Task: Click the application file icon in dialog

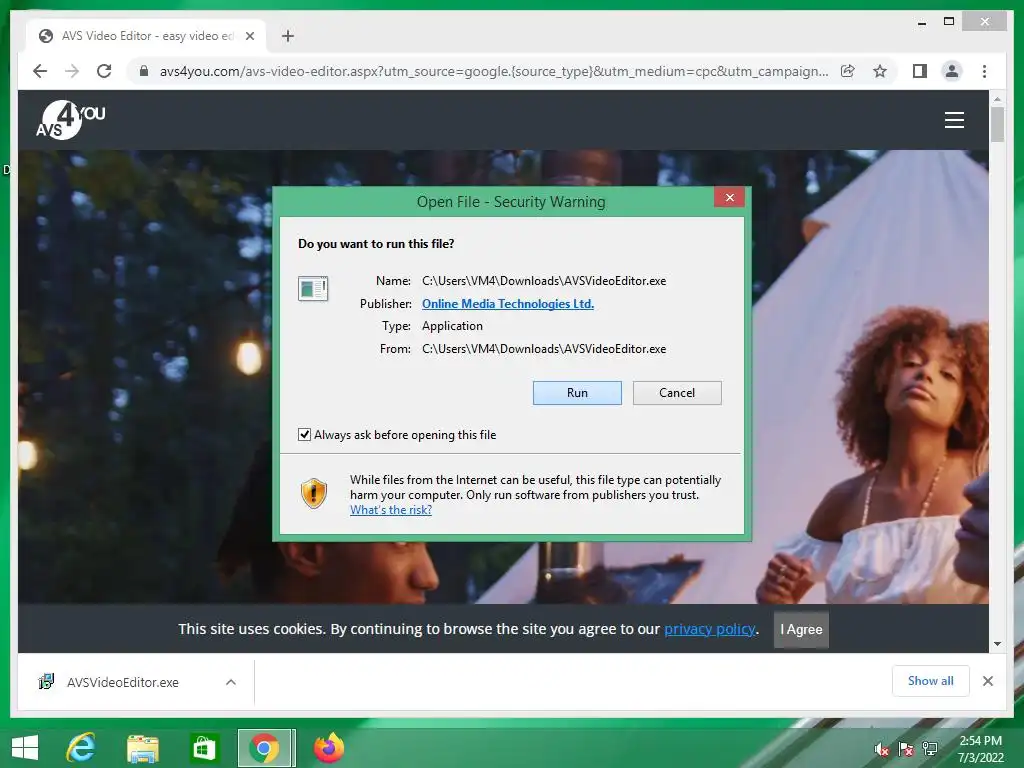Action: pyautogui.click(x=313, y=288)
